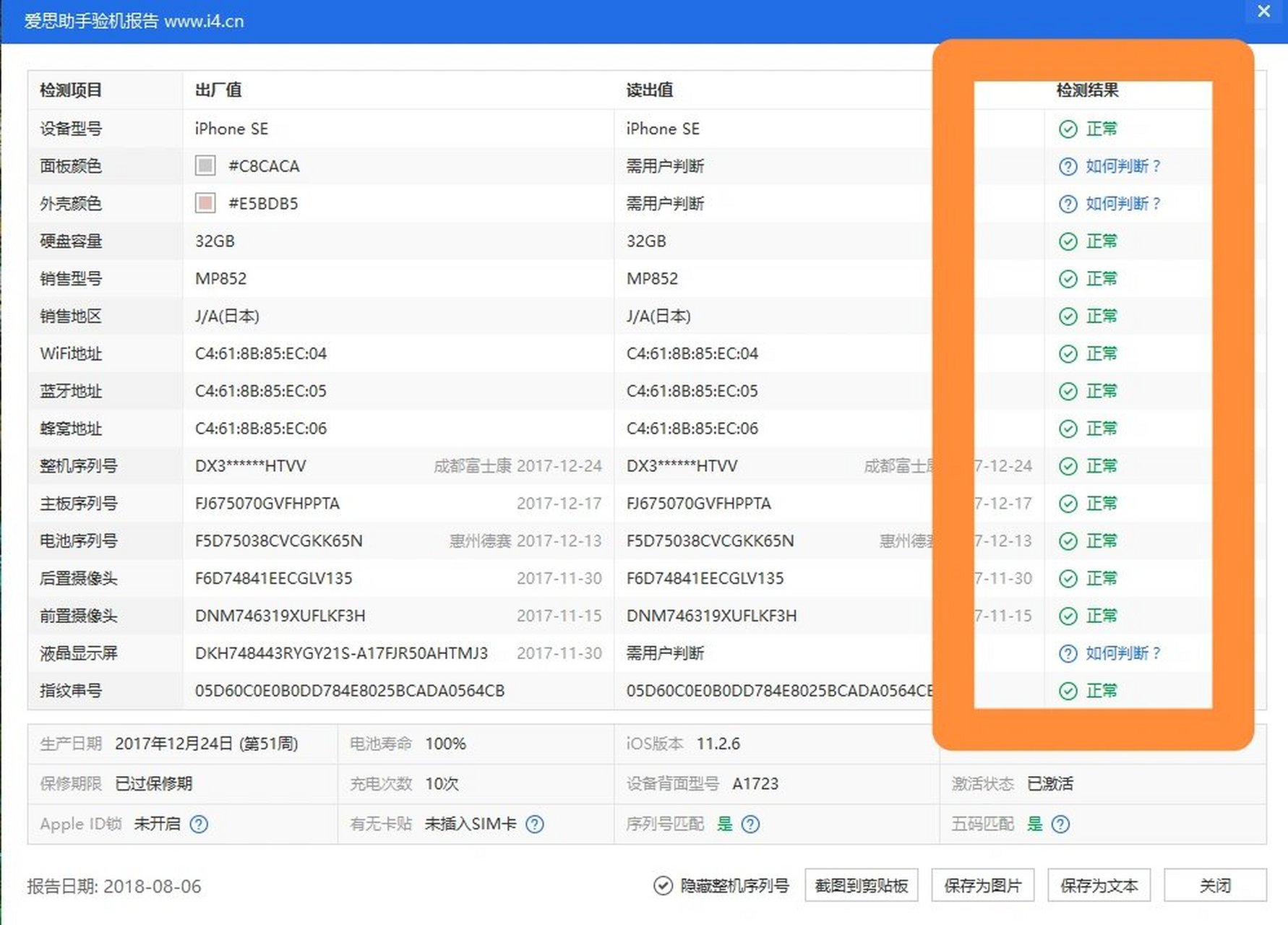Select factory rear camera serial F6D74841EECGLV135

click(x=274, y=579)
